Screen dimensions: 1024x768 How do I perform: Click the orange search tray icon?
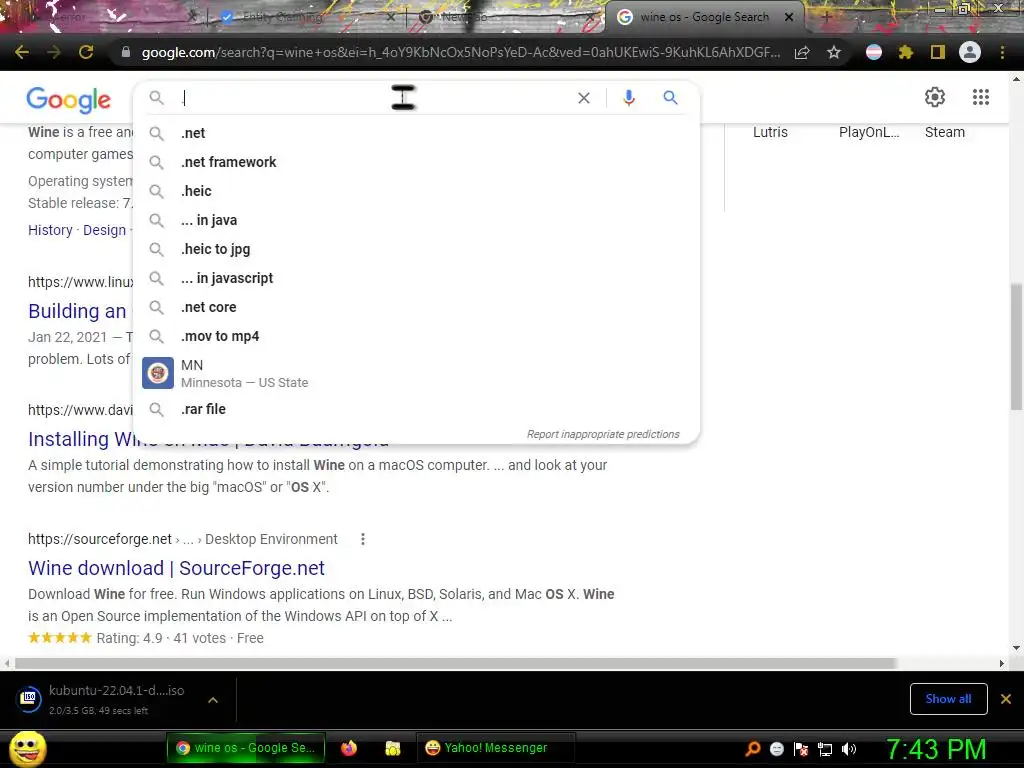coord(753,748)
